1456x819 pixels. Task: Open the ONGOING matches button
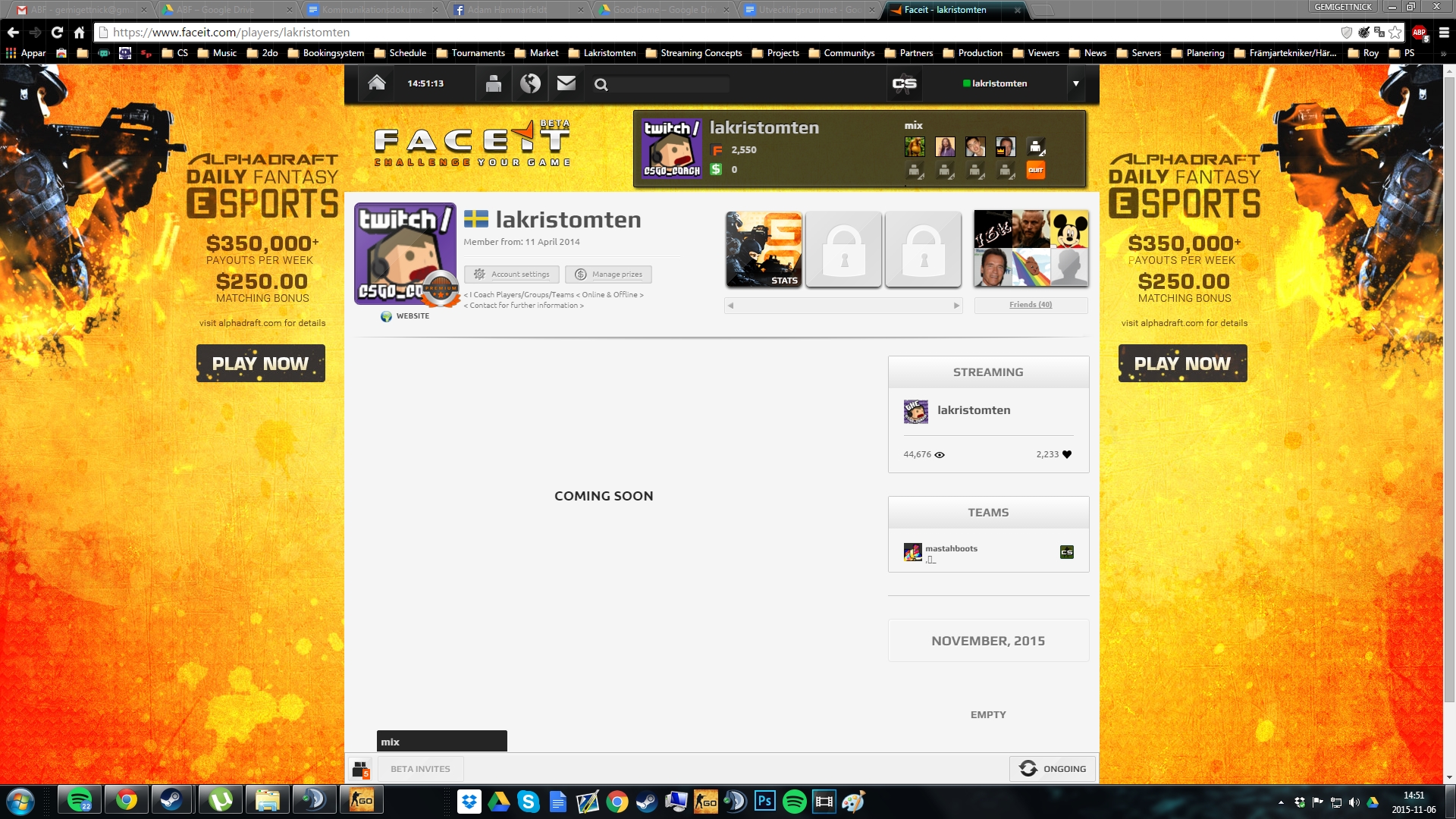pyautogui.click(x=1053, y=769)
